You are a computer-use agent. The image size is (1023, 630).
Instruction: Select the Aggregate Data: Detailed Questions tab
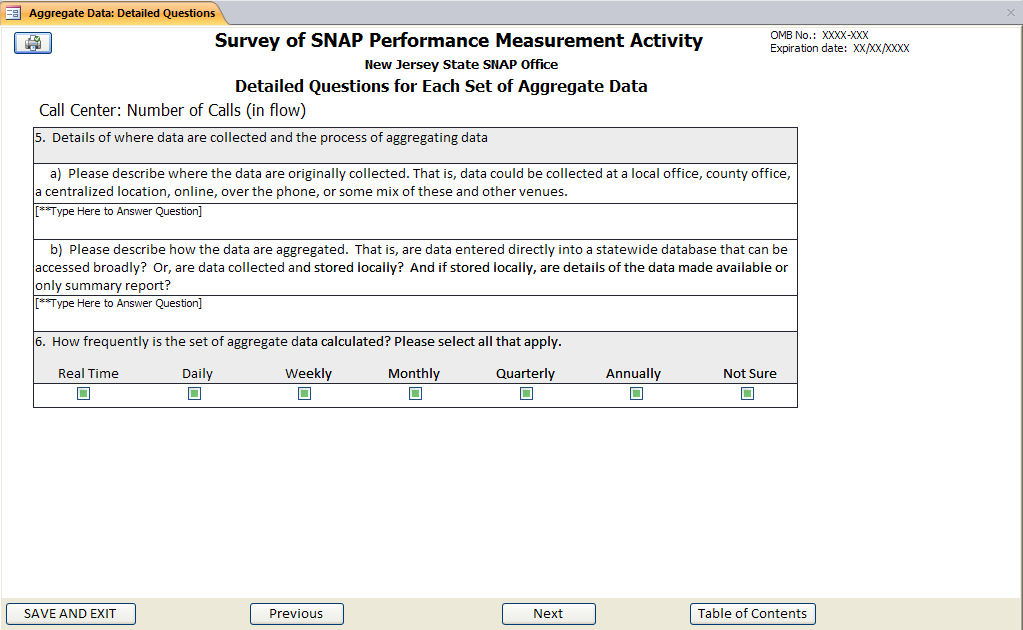point(121,13)
